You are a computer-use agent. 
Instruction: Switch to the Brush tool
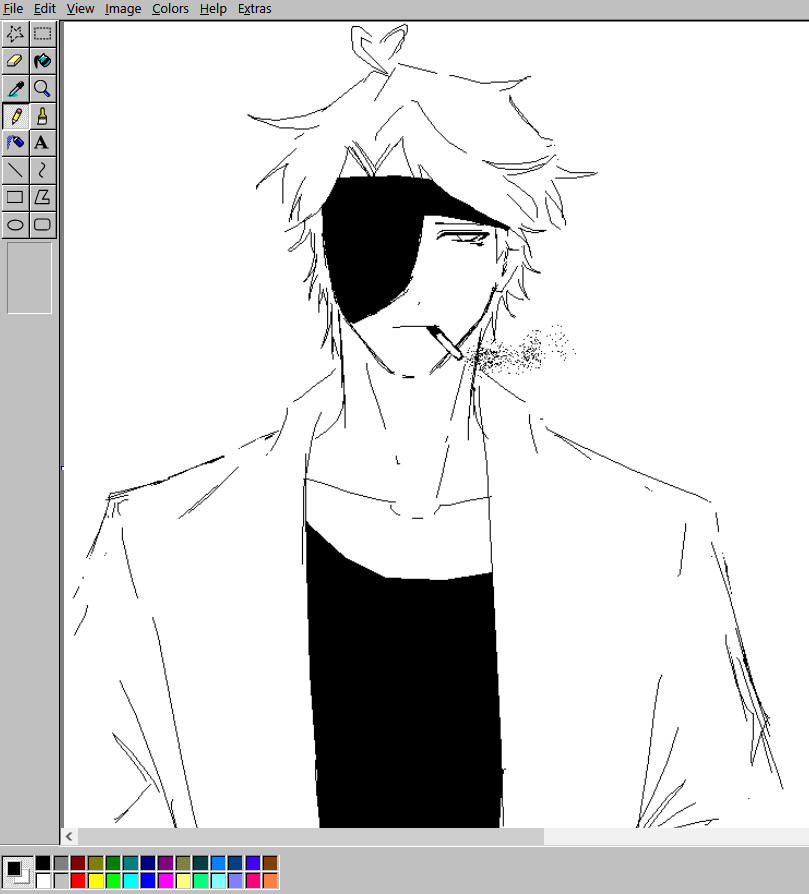coord(43,116)
